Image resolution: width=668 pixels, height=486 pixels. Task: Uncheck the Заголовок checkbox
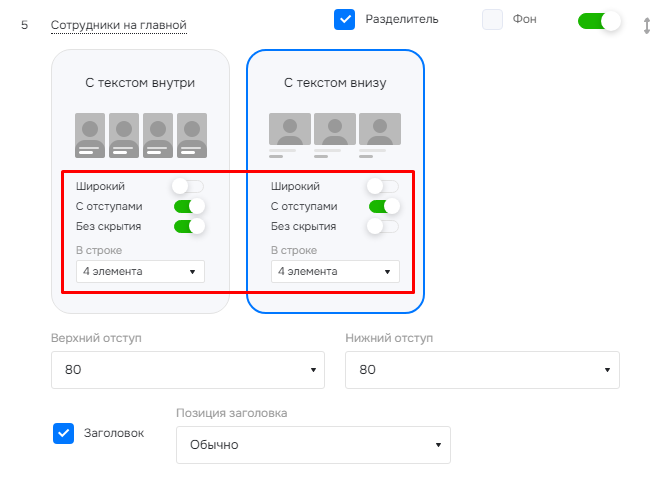pos(63,433)
